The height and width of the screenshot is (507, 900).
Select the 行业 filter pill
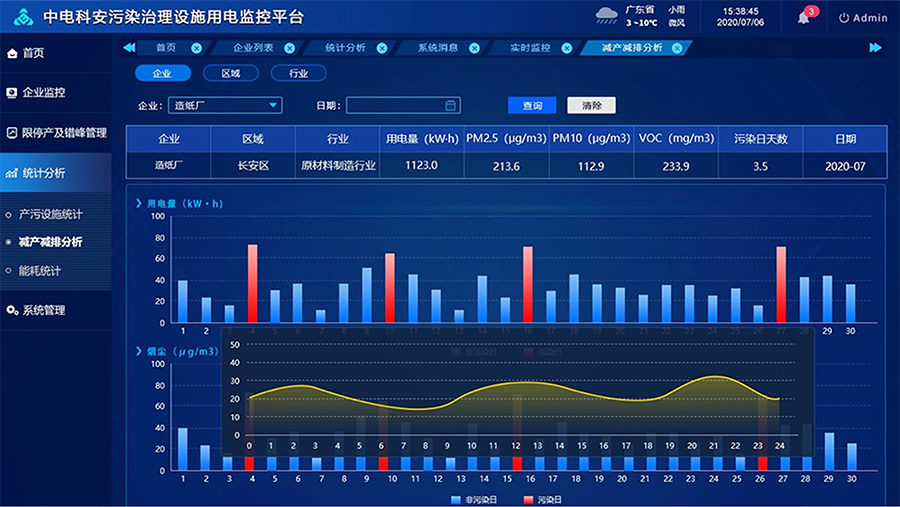pyautogui.click(x=298, y=73)
